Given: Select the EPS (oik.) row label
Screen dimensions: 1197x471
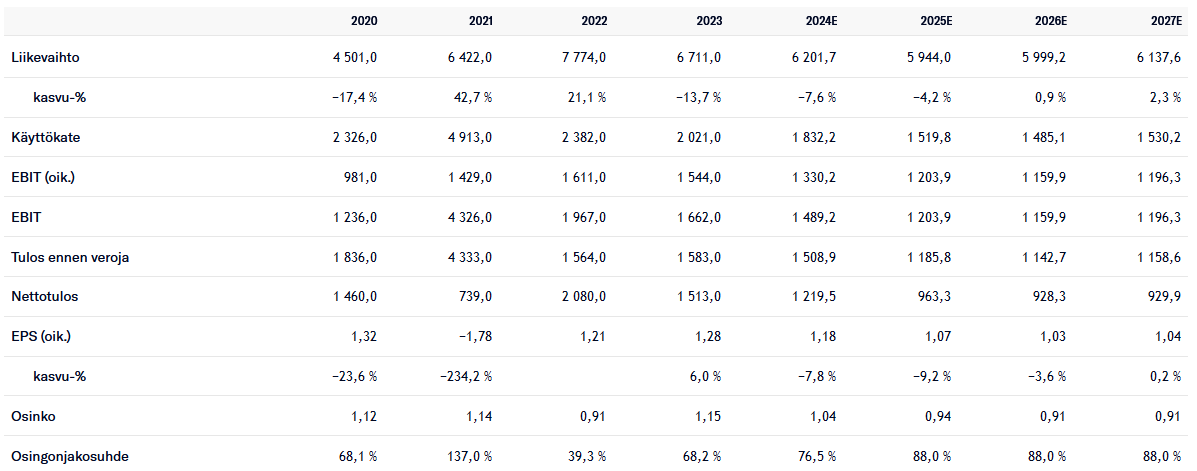Looking at the screenshot, I should coord(41,337).
